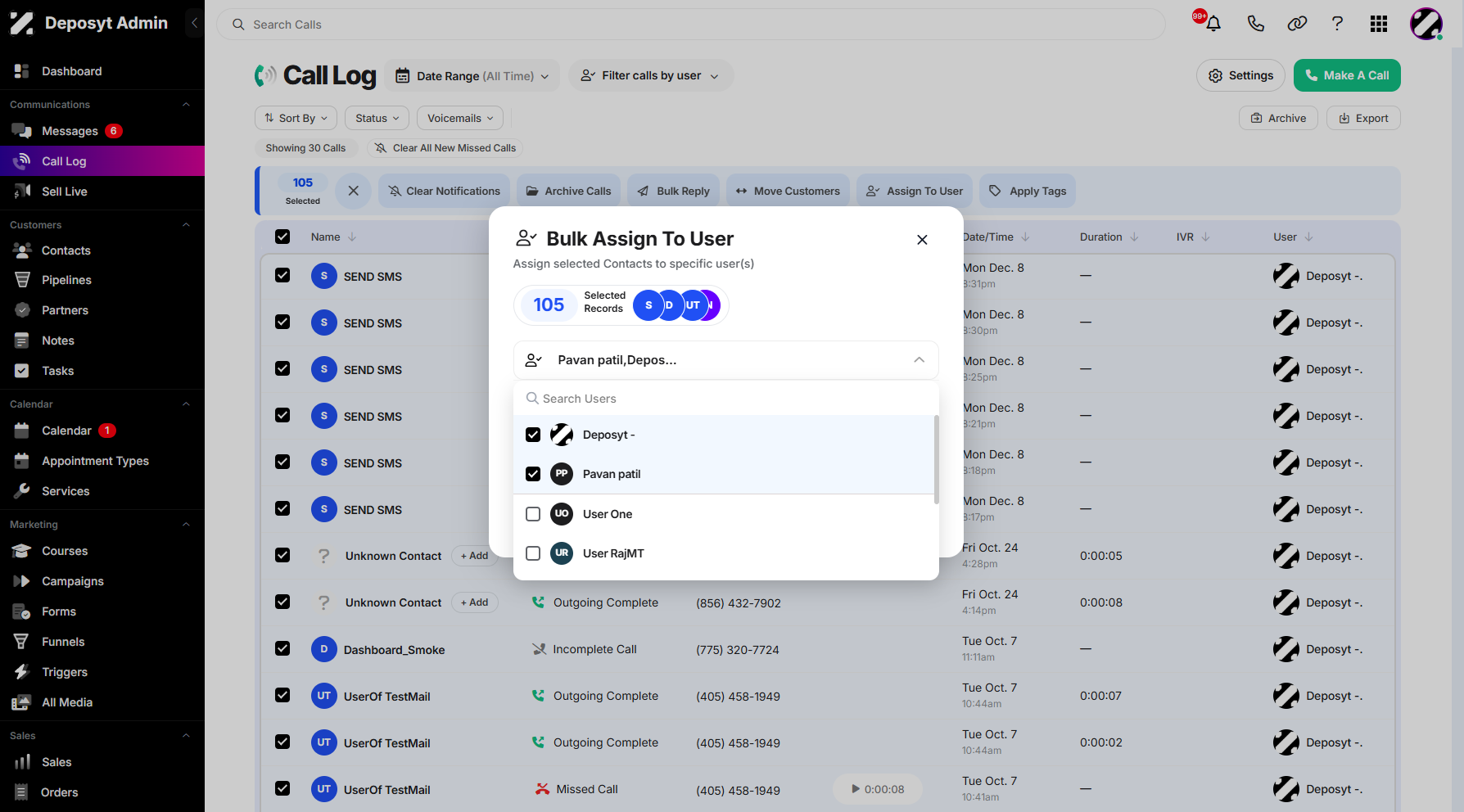The image size is (1464, 812).
Task: Click Make A Call button
Action: coord(1347,75)
